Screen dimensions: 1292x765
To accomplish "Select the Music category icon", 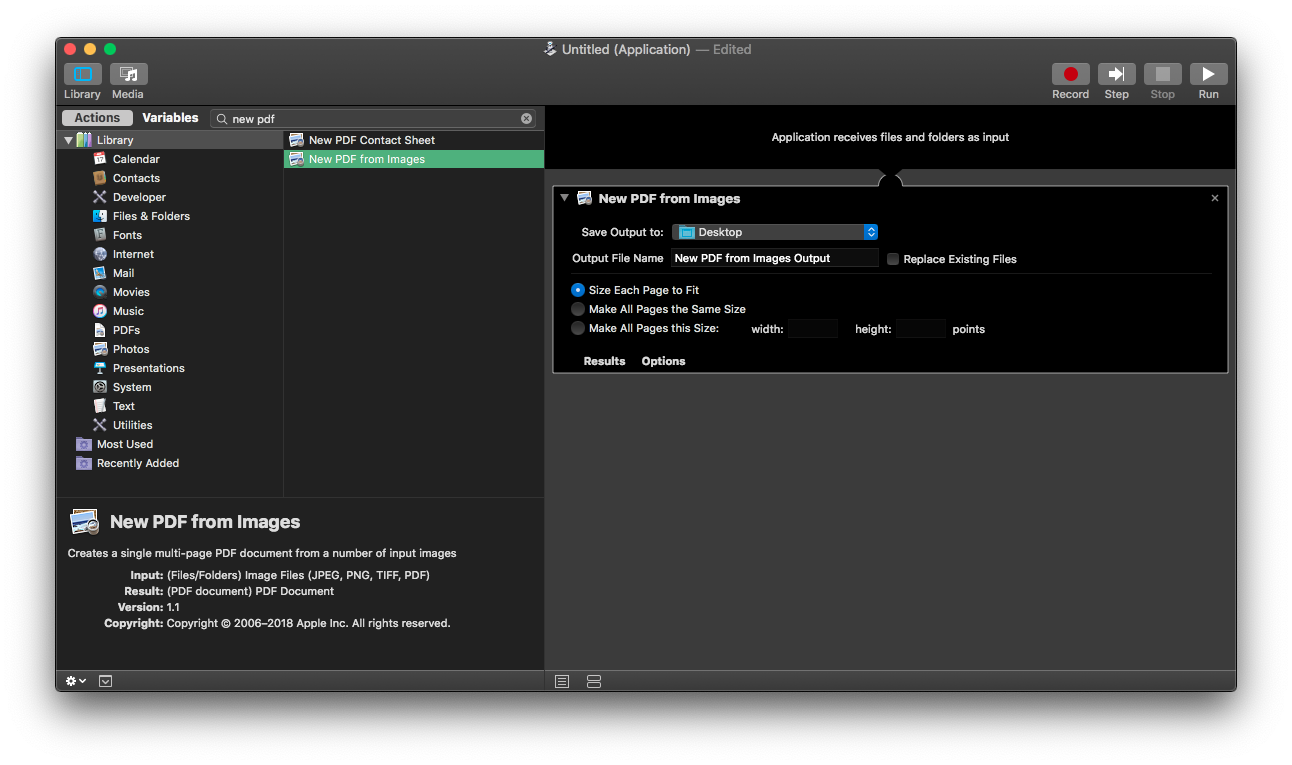I will click(x=100, y=311).
